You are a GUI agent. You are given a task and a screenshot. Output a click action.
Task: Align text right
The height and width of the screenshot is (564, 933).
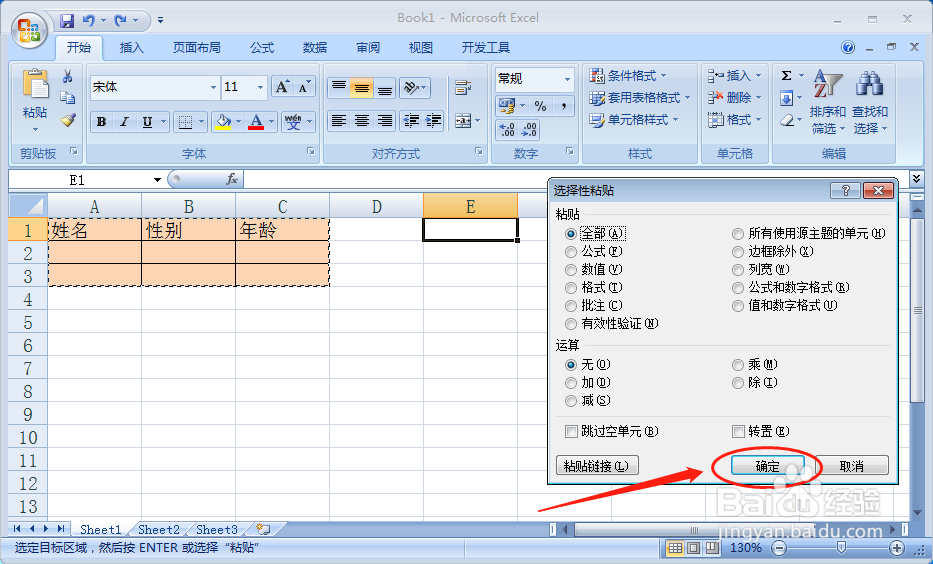click(x=385, y=121)
